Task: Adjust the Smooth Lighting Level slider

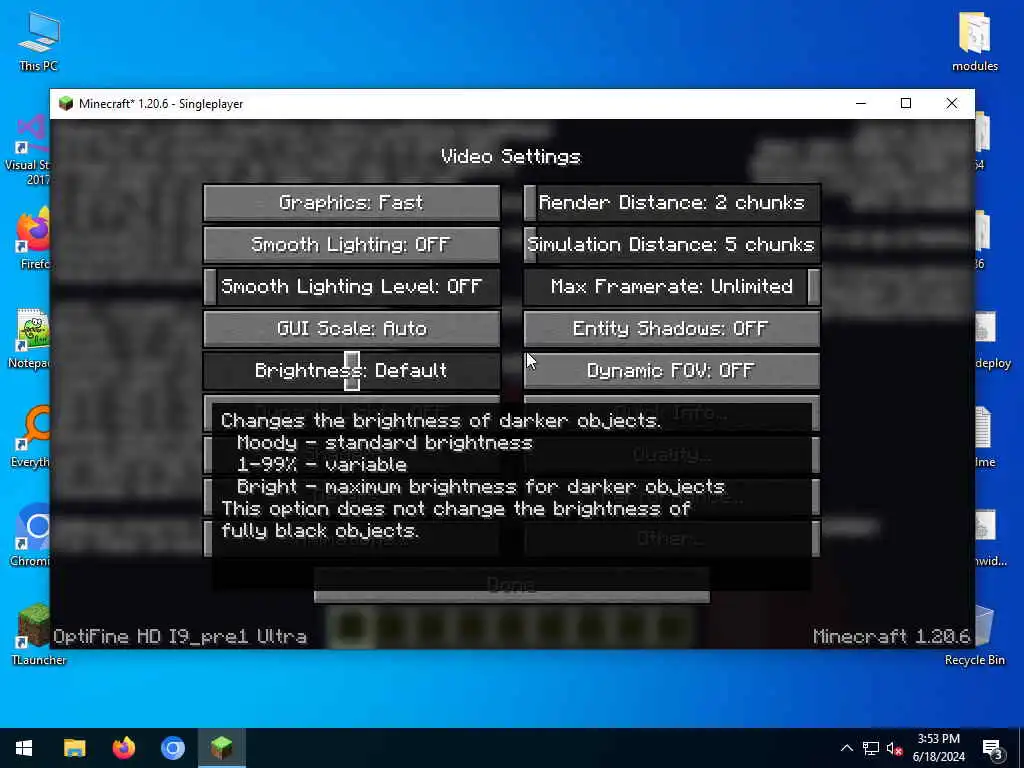Action: pyautogui.click(x=351, y=286)
